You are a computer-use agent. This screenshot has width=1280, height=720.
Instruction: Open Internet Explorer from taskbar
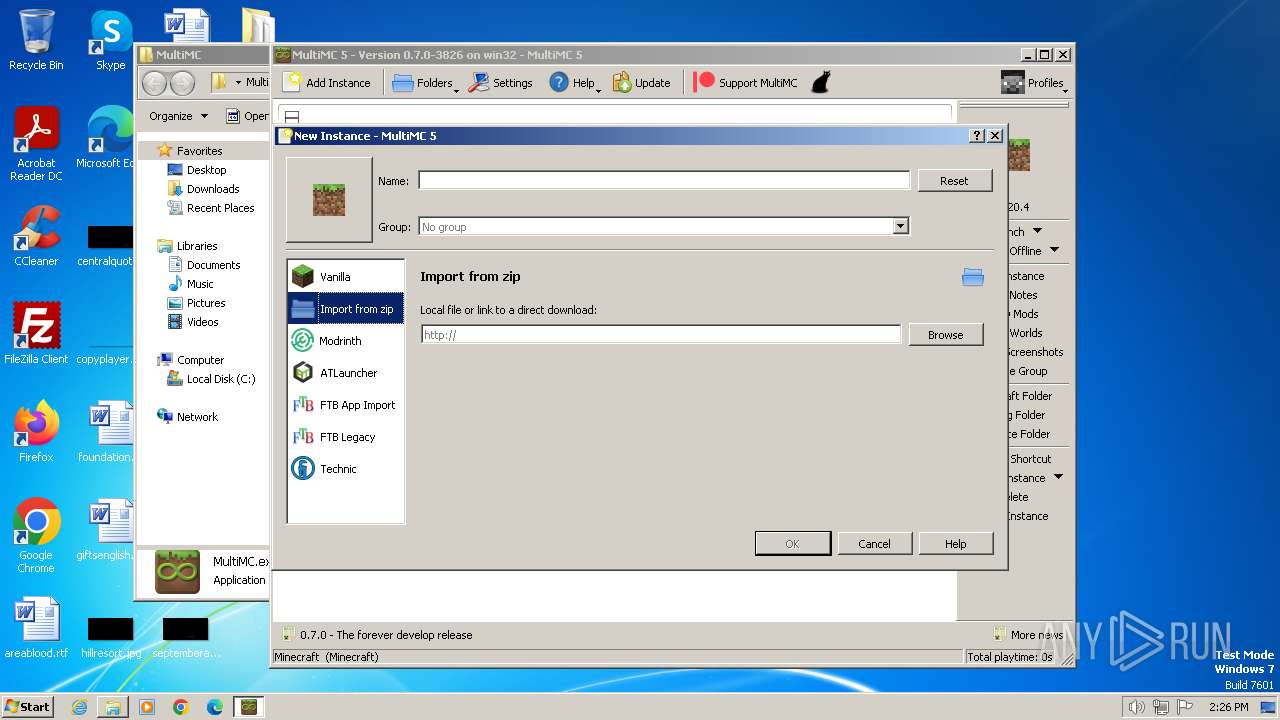pos(79,707)
